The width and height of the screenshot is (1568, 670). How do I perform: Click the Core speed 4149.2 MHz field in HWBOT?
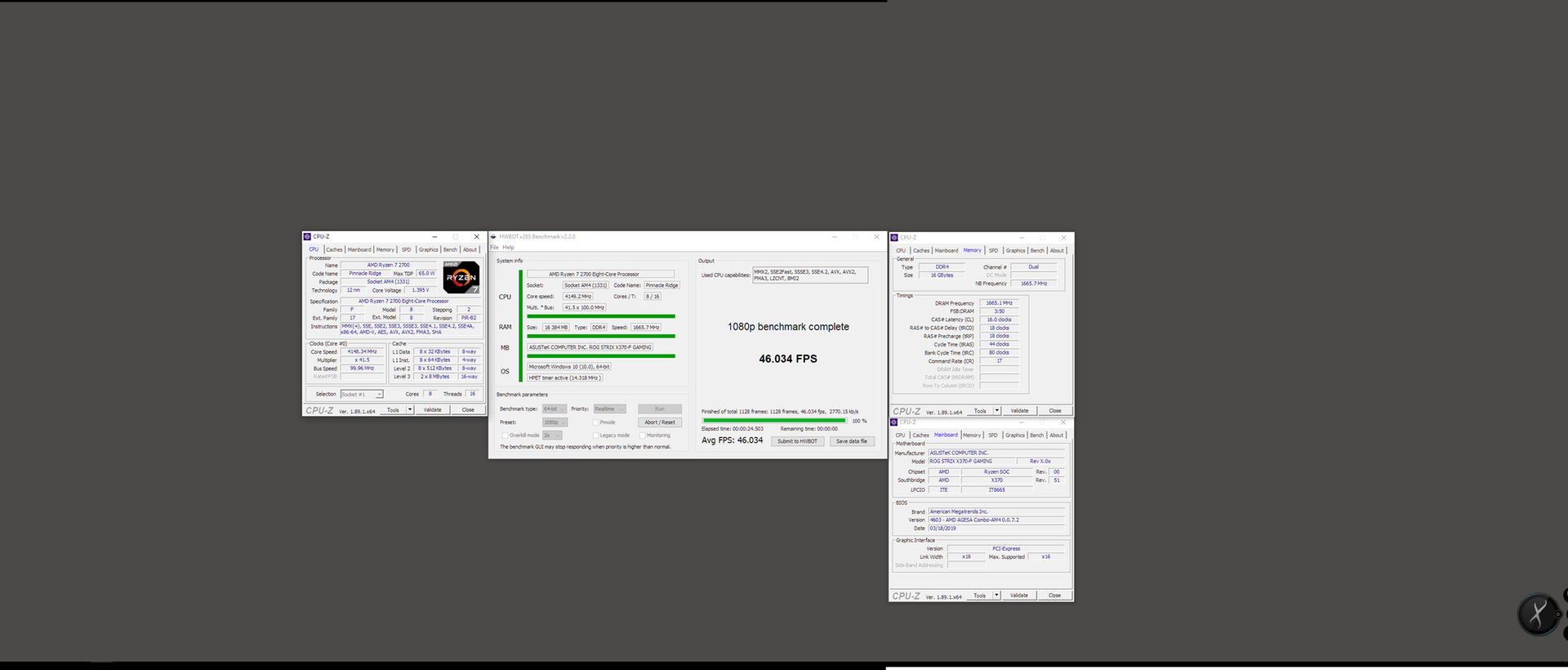pyautogui.click(x=578, y=297)
